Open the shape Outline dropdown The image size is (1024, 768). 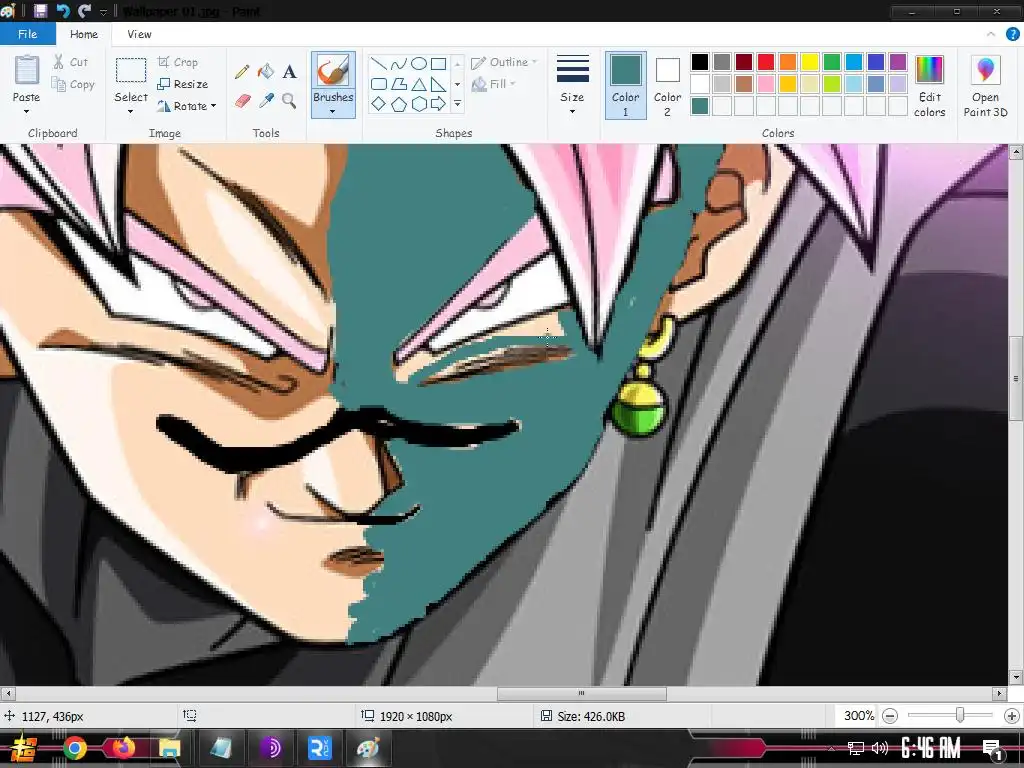pos(504,62)
